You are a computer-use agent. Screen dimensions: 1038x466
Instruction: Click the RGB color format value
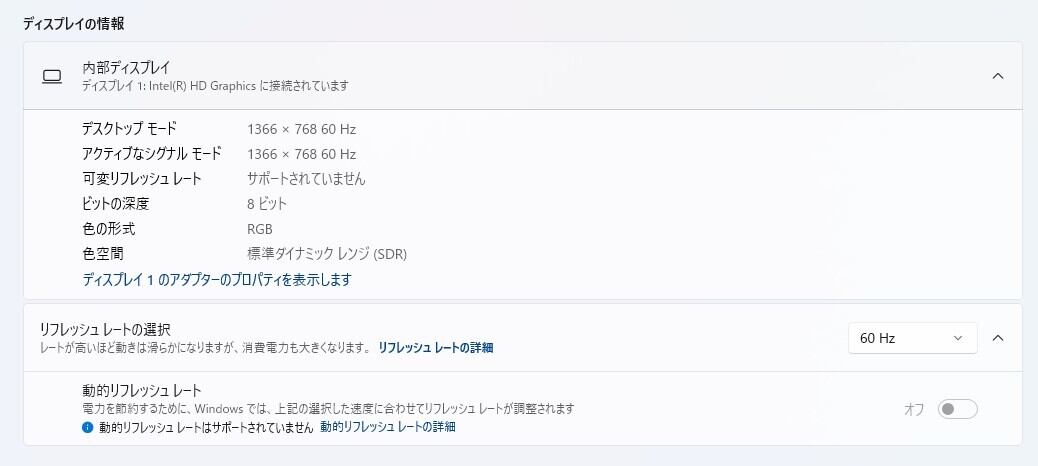(260, 229)
